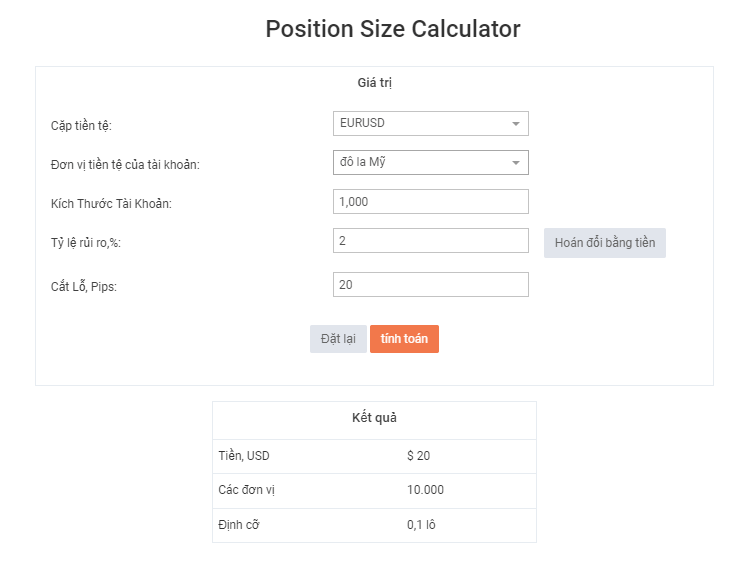Click the Các đơn vị result label
The height and width of the screenshot is (563, 750).
tap(246, 490)
